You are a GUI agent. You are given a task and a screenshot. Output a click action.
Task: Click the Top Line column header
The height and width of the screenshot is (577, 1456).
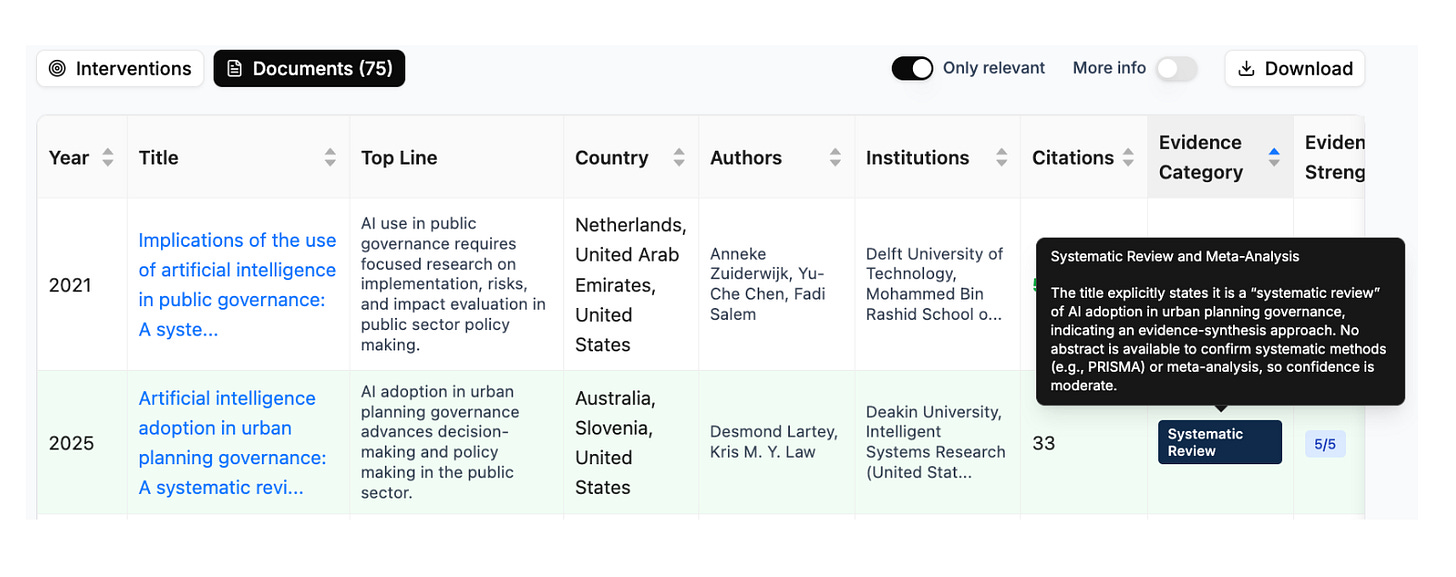click(x=399, y=157)
